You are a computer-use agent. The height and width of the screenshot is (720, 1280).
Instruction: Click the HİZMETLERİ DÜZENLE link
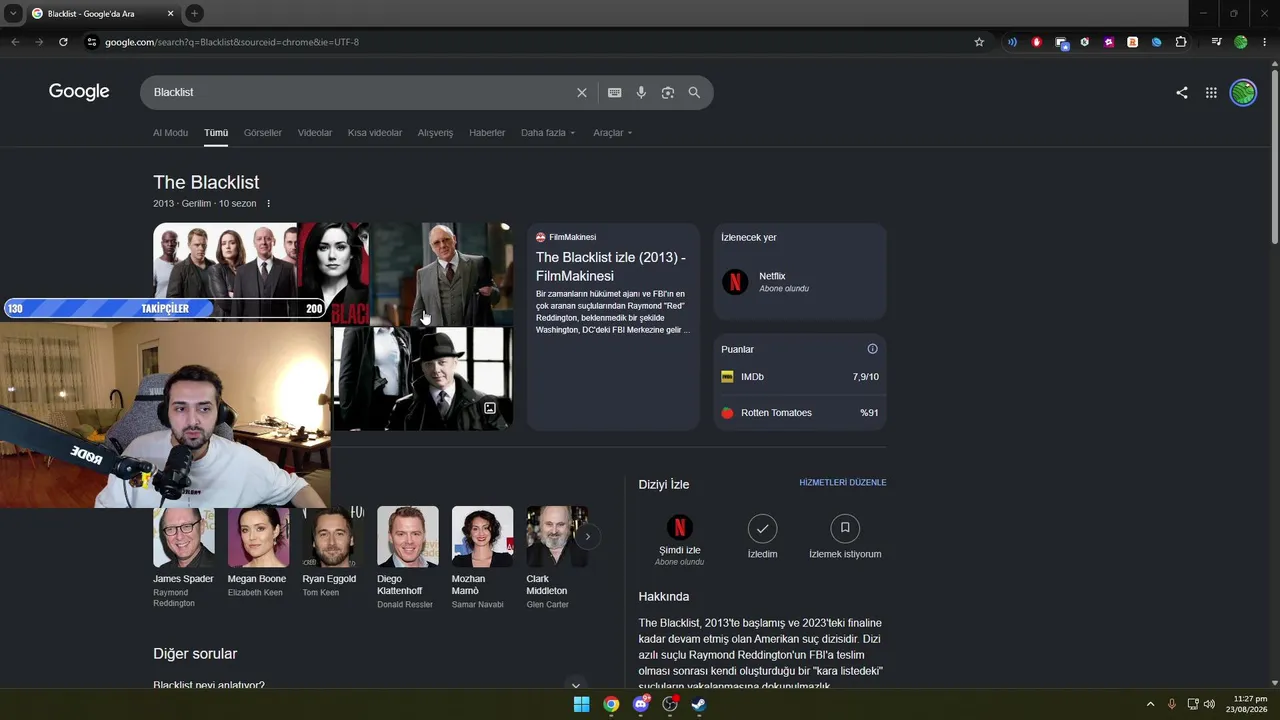point(843,483)
